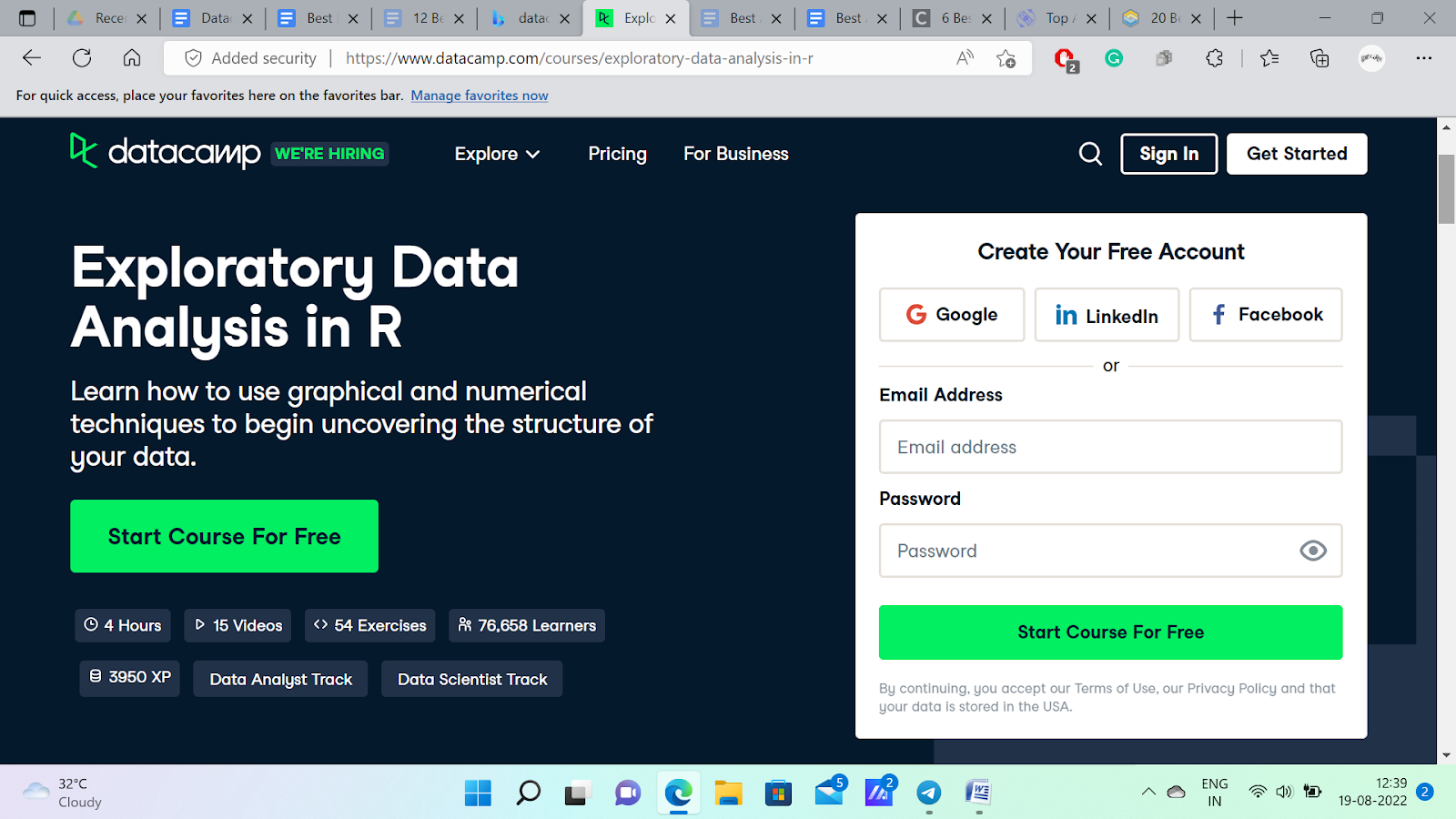This screenshot has width=1456, height=819.
Task: Open Windows taskbar Search
Action: [528, 793]
